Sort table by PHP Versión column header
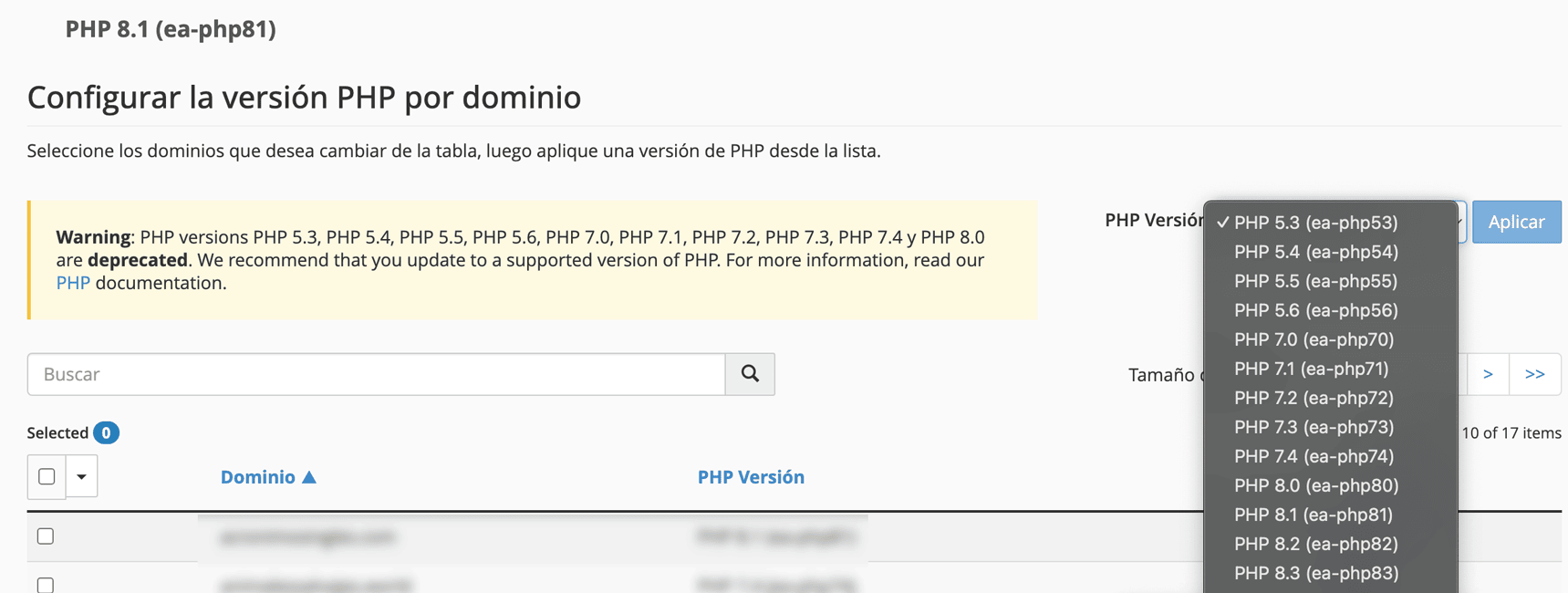 [x=751, y=477]
